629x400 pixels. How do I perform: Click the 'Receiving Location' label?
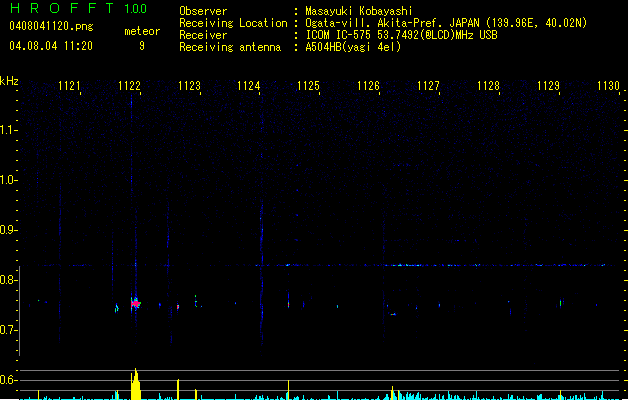coord(233,23)
